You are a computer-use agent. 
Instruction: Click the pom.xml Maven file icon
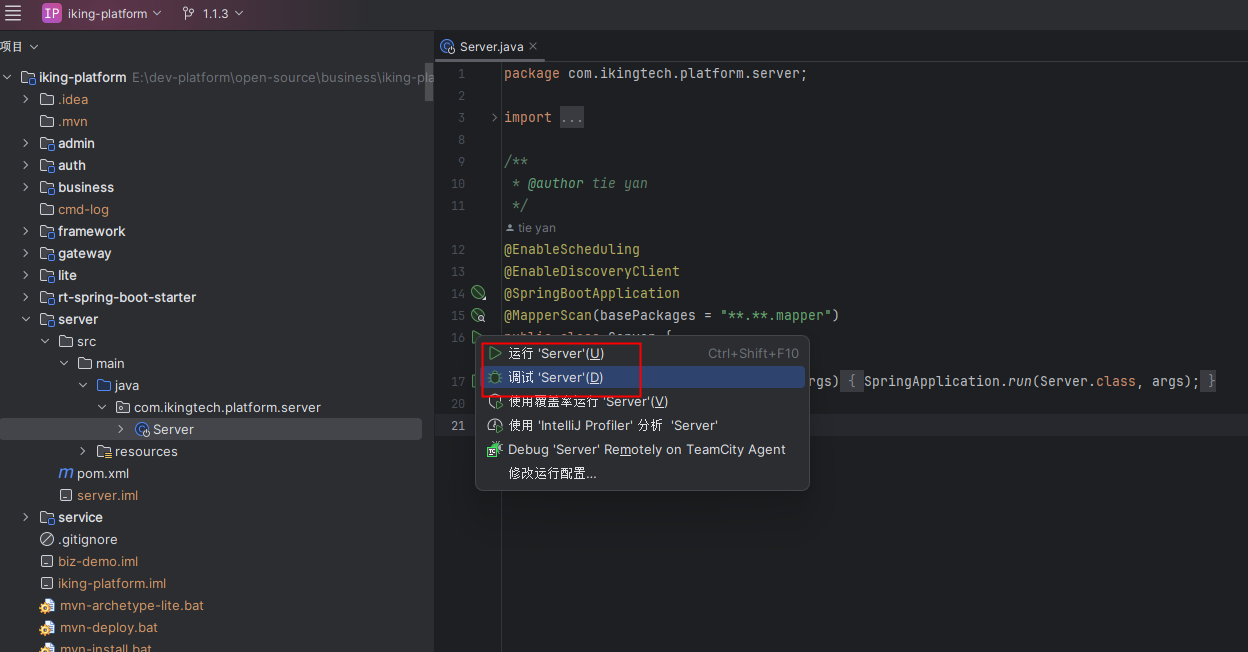66,473
